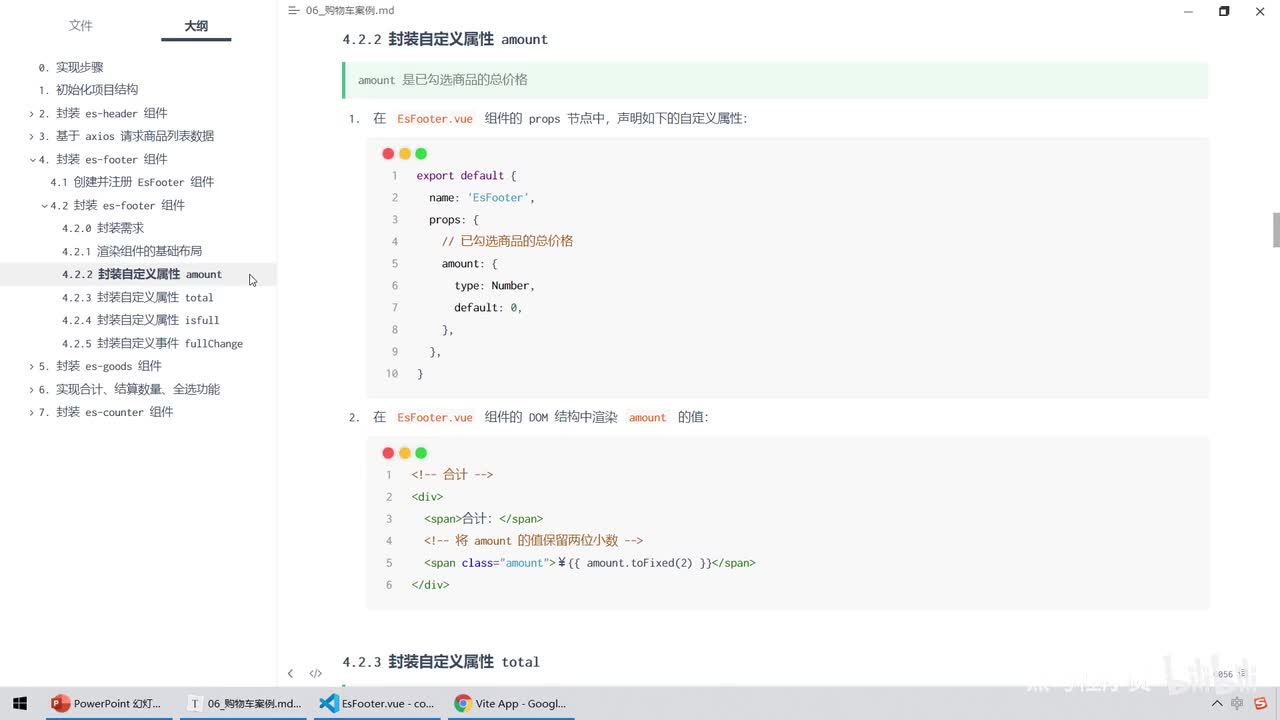
Task: Click code comment // 已勾选商品的总价格
Action: click(507, 242)
